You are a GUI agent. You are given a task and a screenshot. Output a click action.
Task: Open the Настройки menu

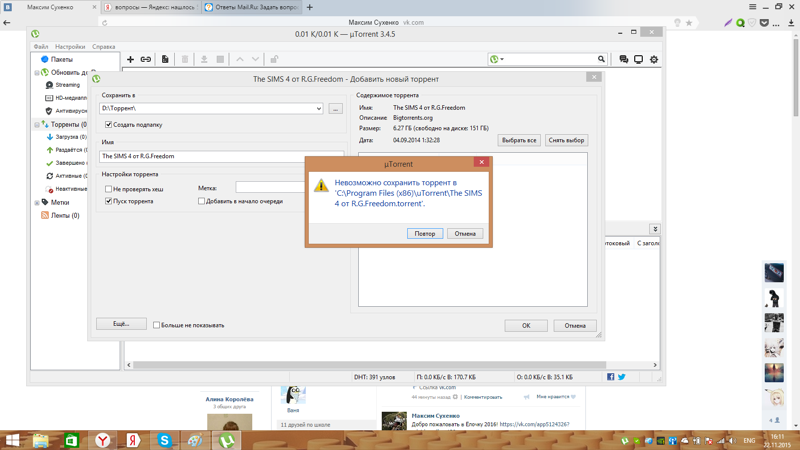pos(70,47)
